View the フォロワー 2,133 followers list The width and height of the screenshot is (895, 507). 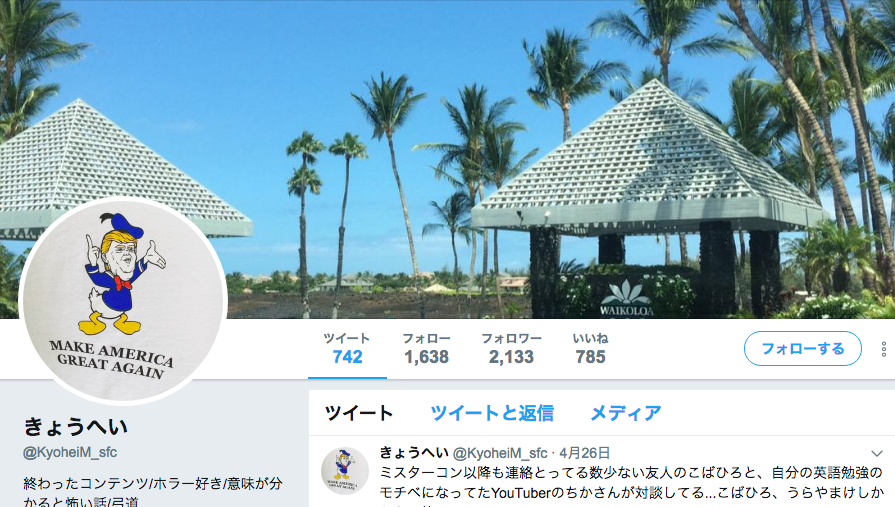point(511,348)
